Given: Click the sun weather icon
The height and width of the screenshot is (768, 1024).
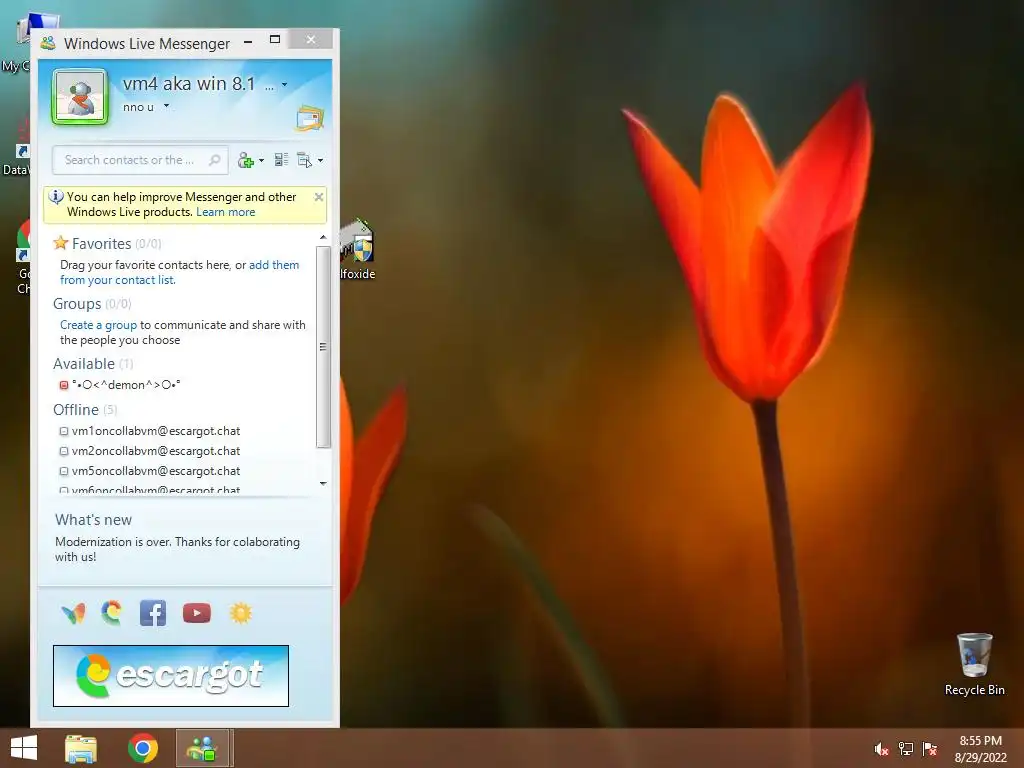Looking at the screenshot, I should [x=240, y=613].
